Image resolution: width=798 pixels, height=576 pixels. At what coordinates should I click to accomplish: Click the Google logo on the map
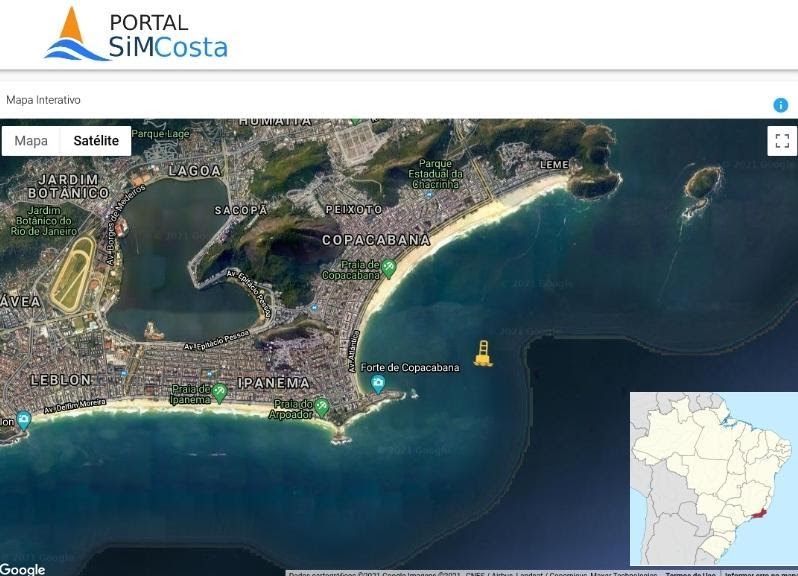(23, 569)
